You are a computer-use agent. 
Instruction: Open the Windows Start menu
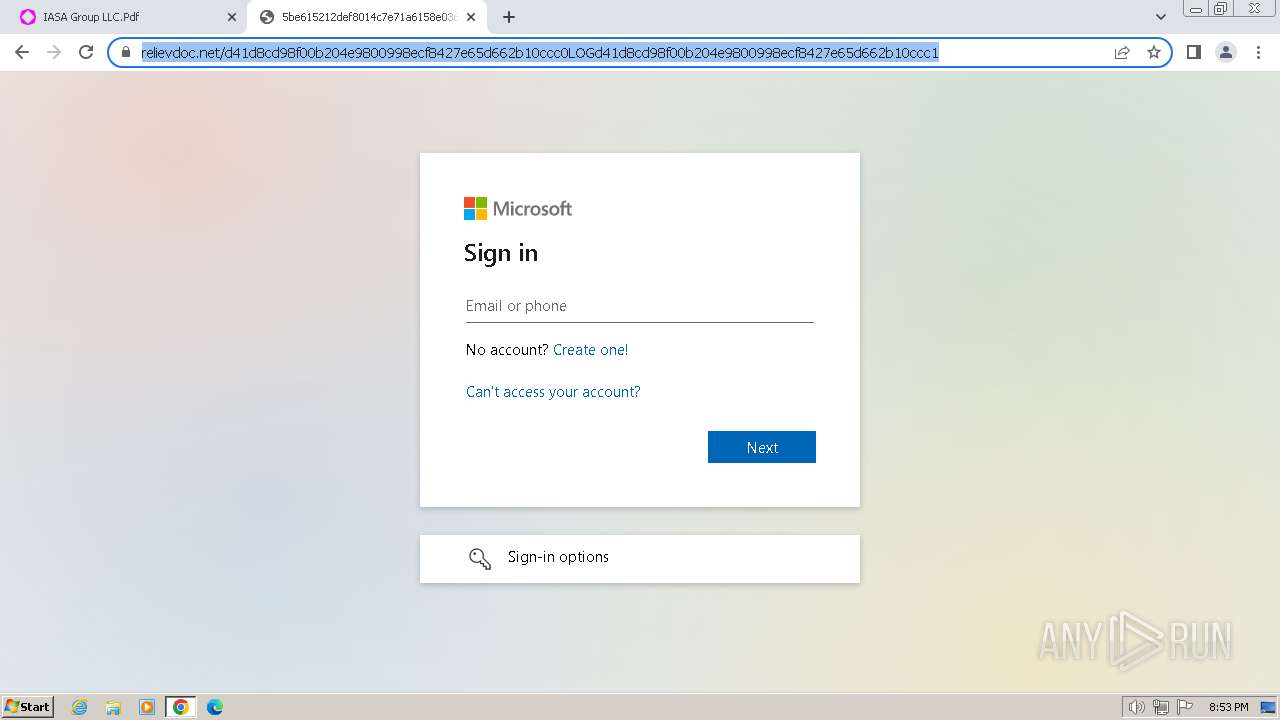pos(27,707)
